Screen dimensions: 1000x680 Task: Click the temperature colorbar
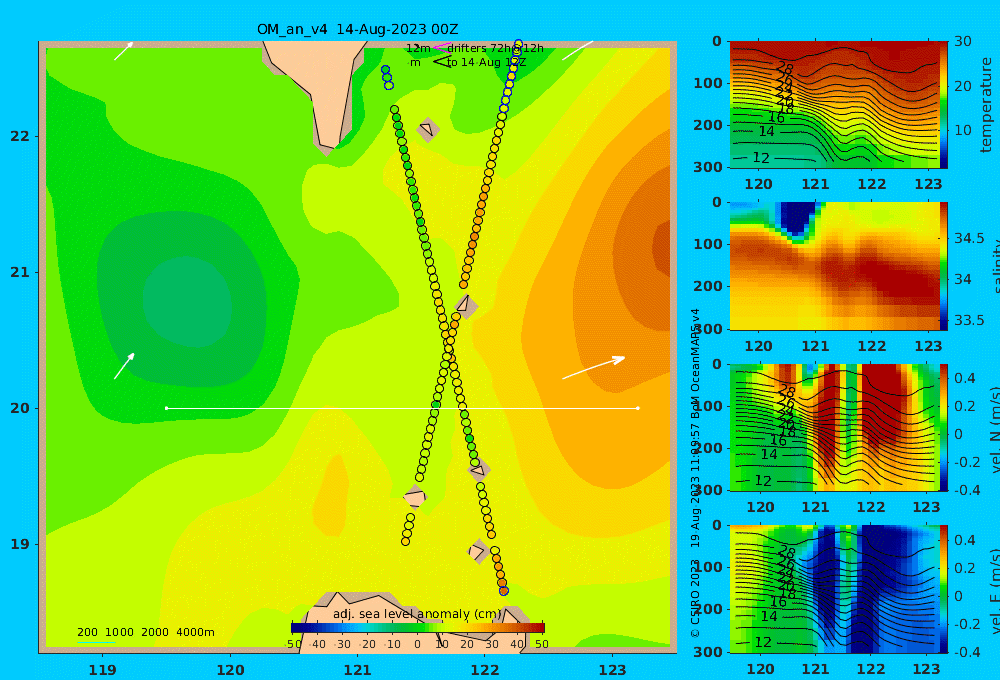pos(944,105)
